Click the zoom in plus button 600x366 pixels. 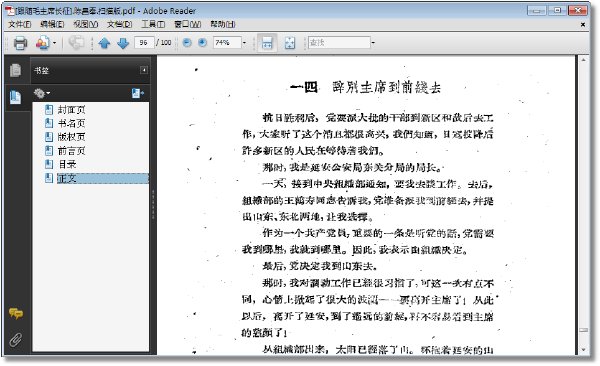pyautogui.click(x=202, y=42)
